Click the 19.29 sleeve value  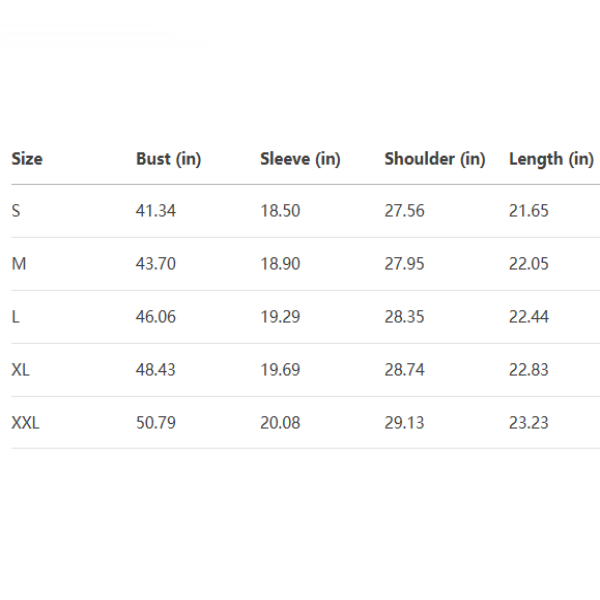pos(280,317)
